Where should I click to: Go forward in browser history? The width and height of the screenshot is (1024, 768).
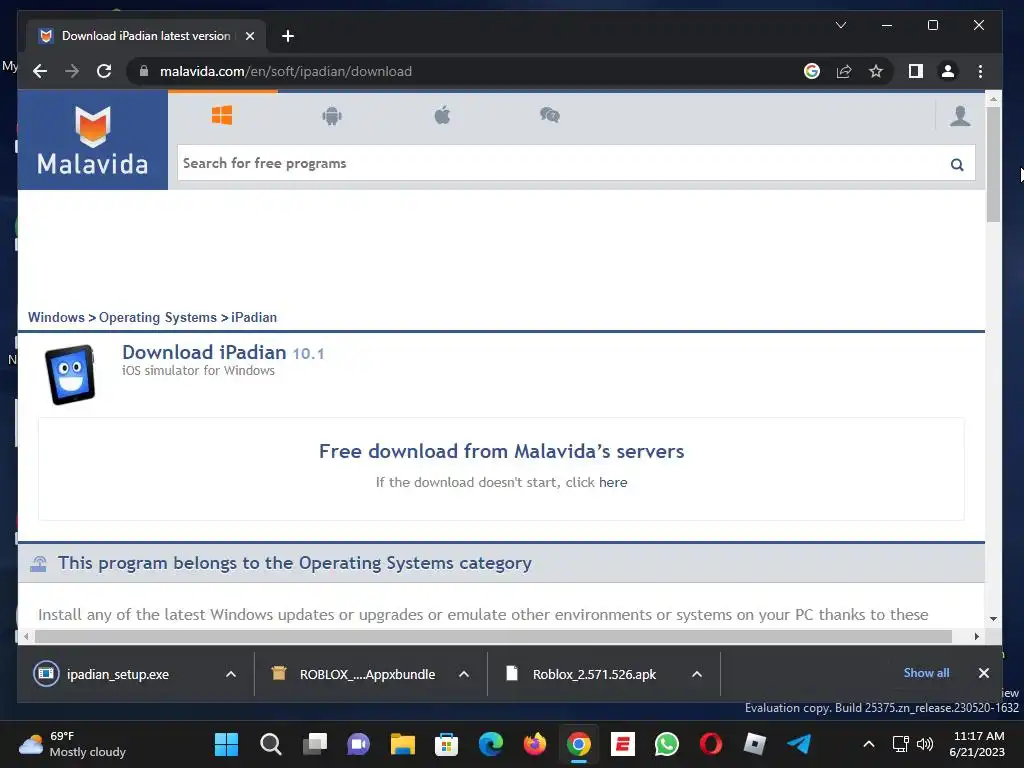coord(72,71)
